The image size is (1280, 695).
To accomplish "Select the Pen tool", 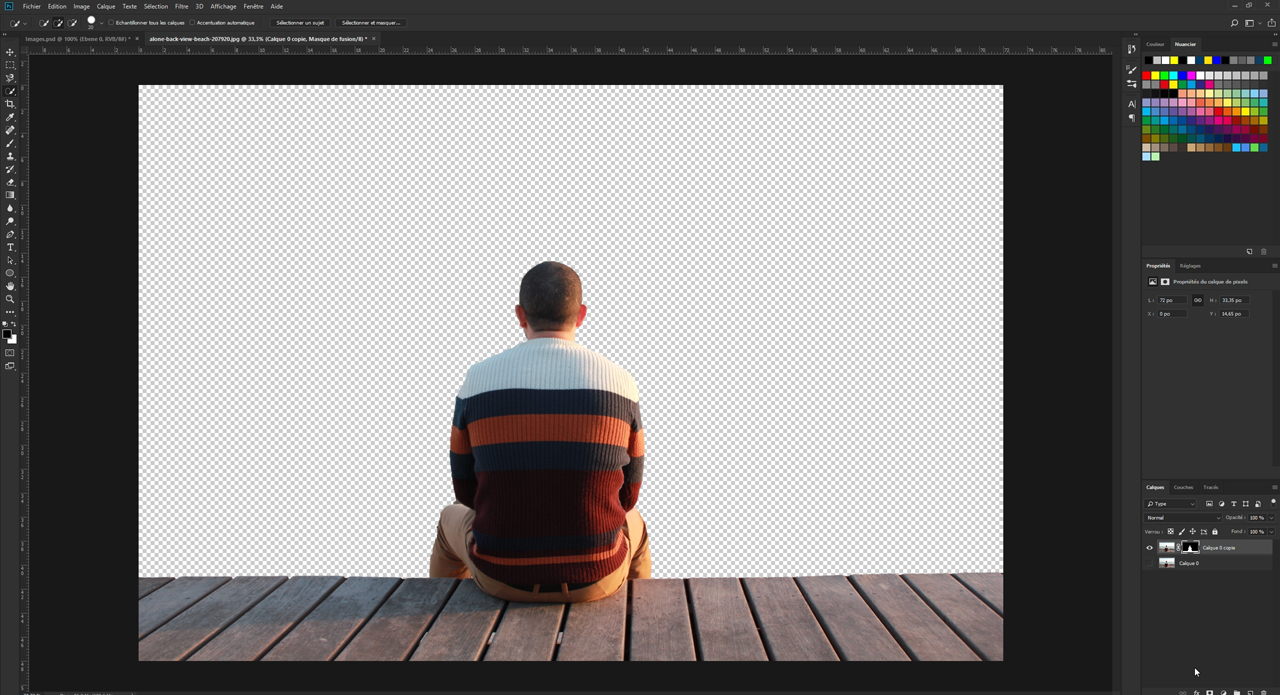I will pos(10,234).
